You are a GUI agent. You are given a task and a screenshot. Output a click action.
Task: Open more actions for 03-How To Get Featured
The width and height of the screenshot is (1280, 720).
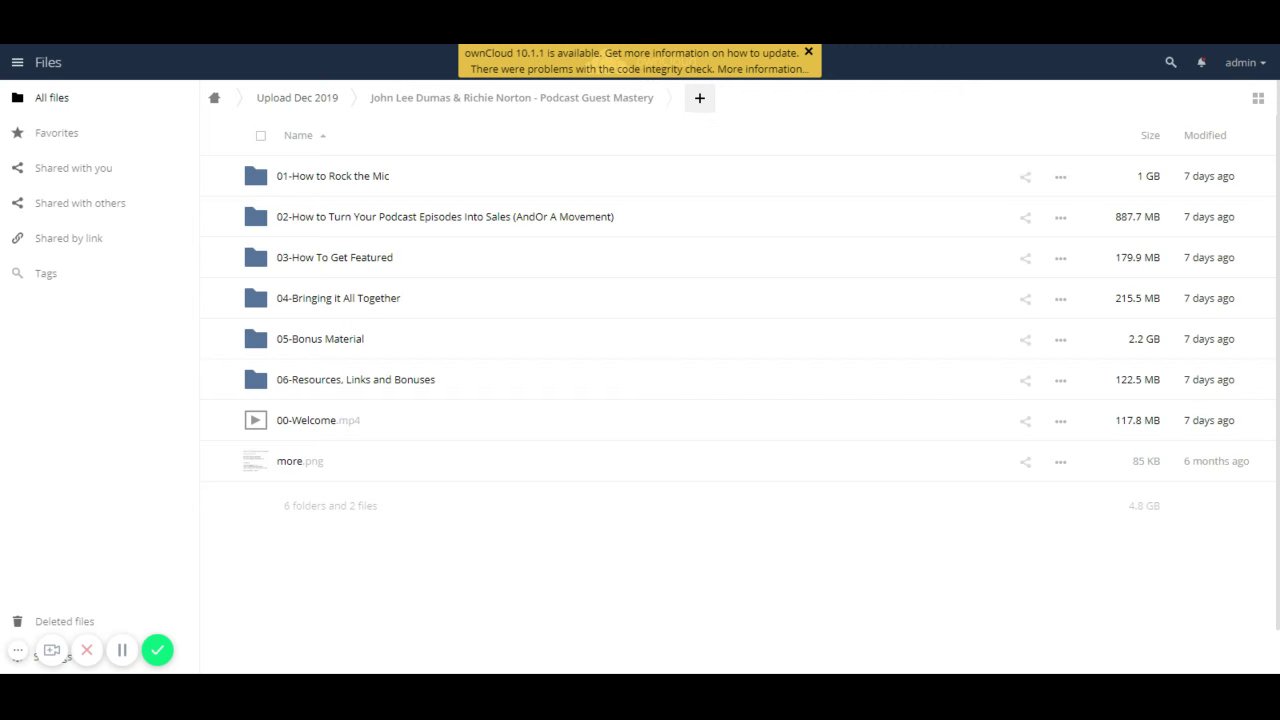click(1061, 258)
